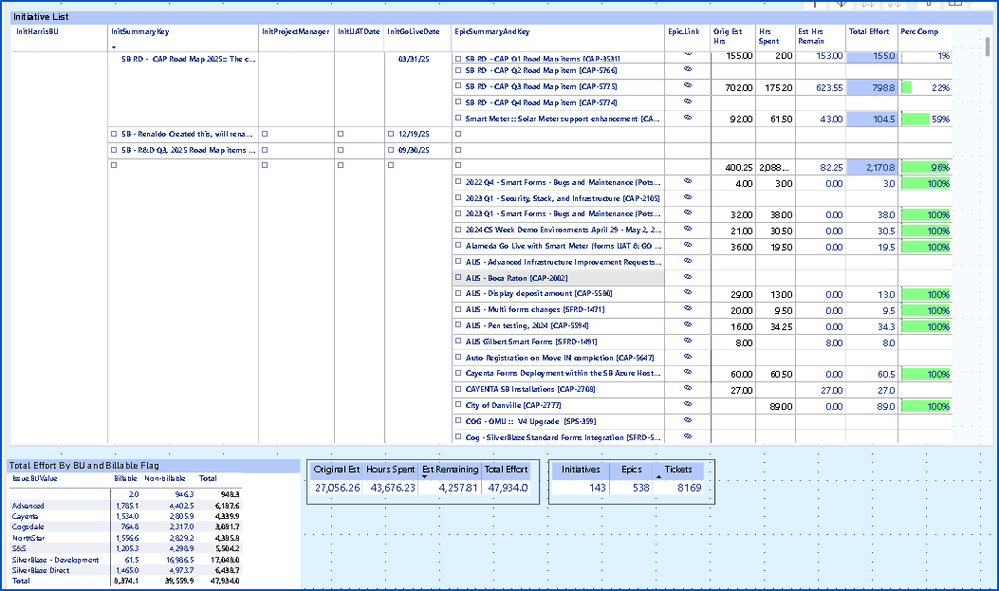
Task: Click link icon for Smart Meter Solar epic
Action: 687,118
